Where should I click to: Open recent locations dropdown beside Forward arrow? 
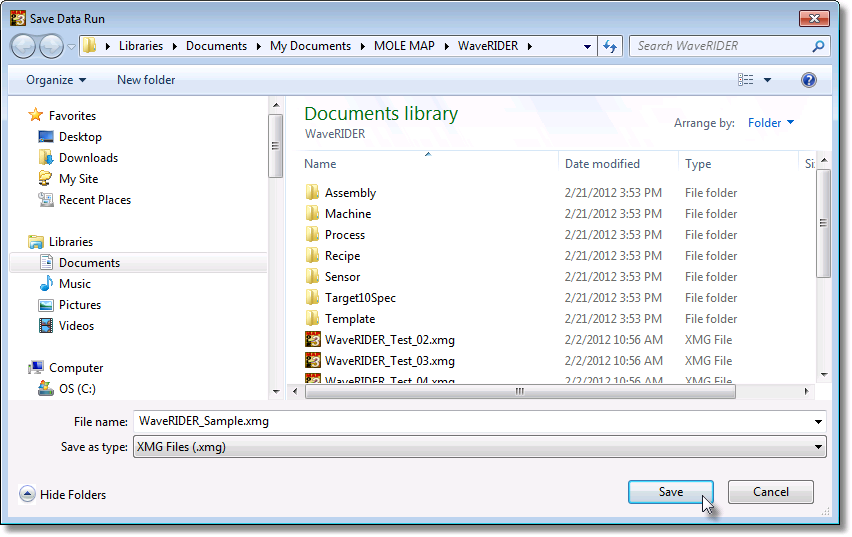(71, 47)
